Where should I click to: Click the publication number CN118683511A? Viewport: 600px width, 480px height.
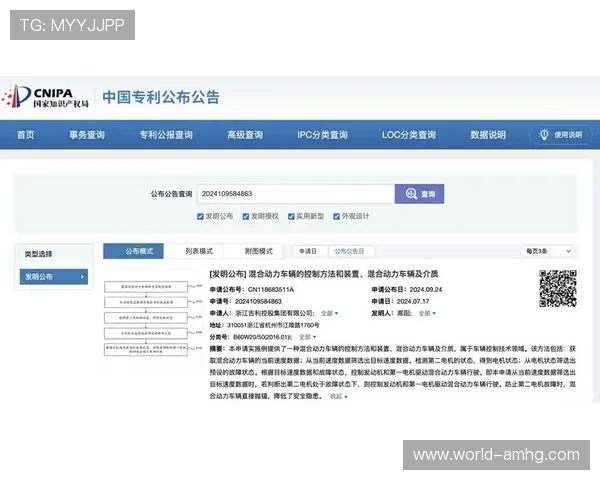(271, 290)
